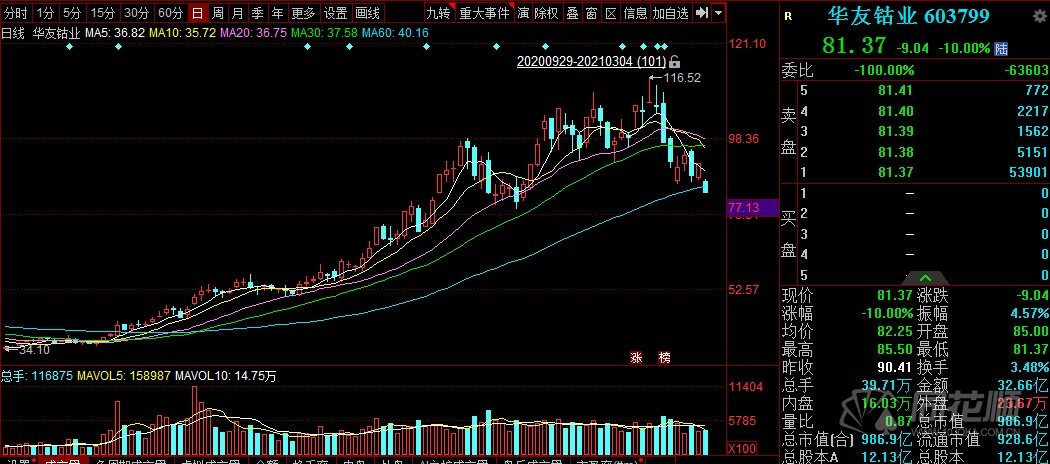Open the 更多 more periods menu
1050x464 pixels.
tap(304, 13)
